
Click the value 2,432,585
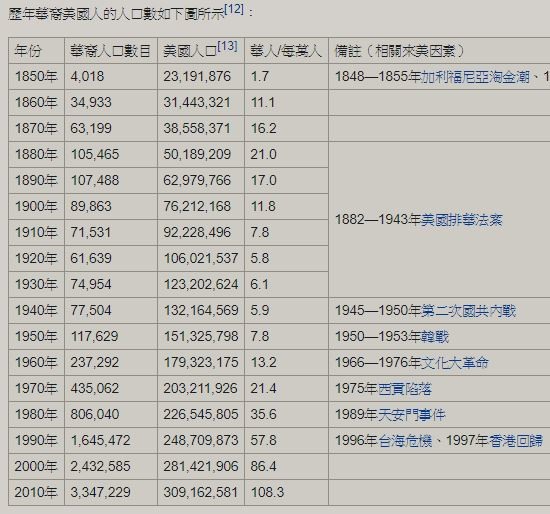pos(100,466)
